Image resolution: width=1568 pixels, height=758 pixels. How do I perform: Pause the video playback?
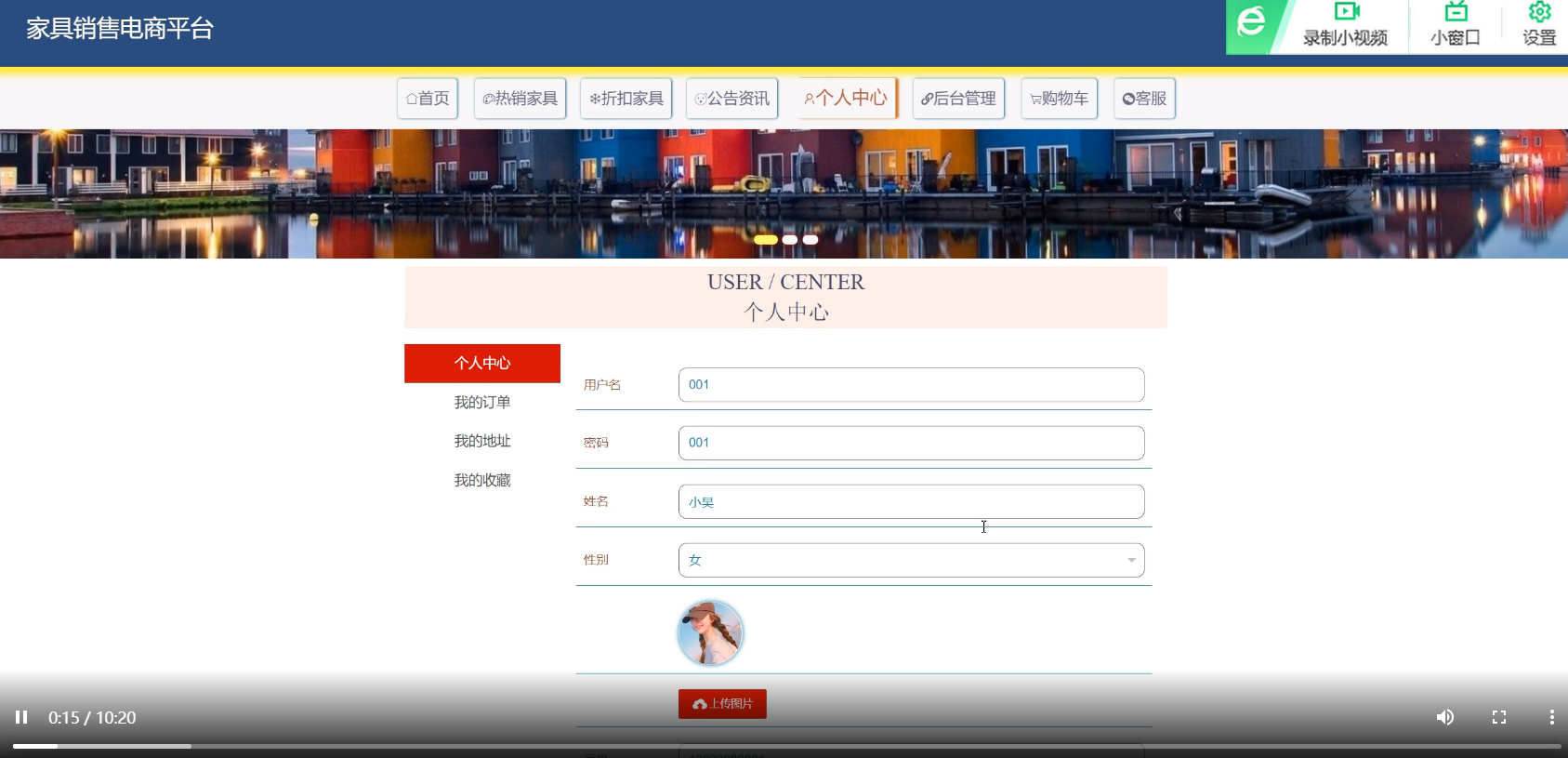(x=21, y=717)
